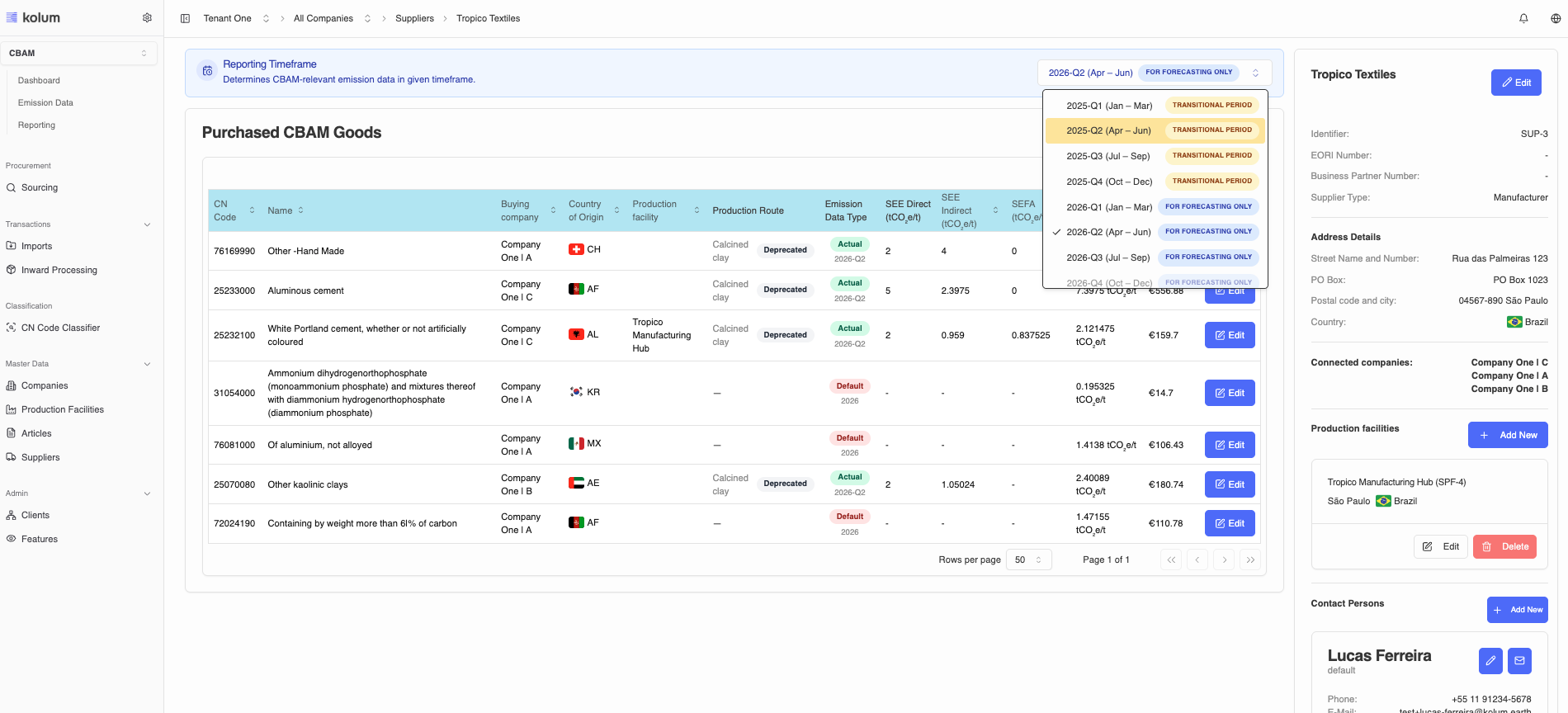Edit Tropico Textiles supplier details
1568x713 pixels.
(1516, 83)
